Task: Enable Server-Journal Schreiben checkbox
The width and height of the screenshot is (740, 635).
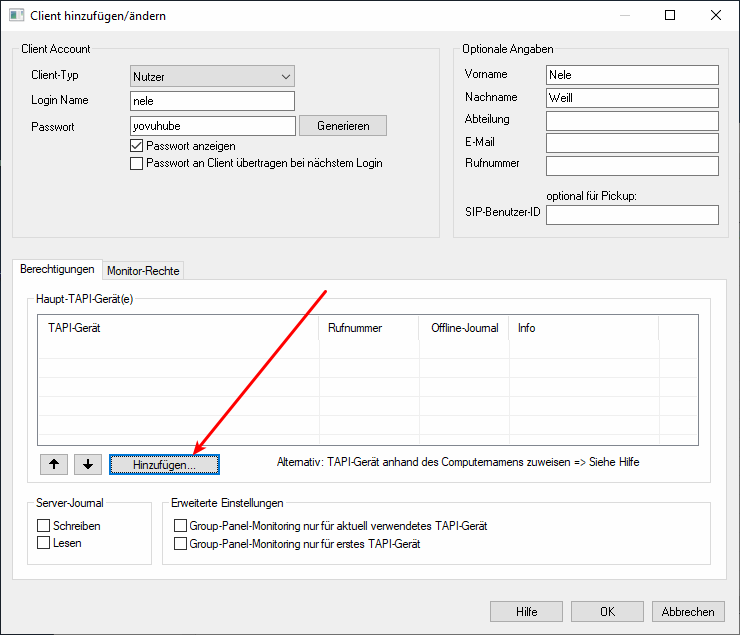Action: click(x=44, y=526)
